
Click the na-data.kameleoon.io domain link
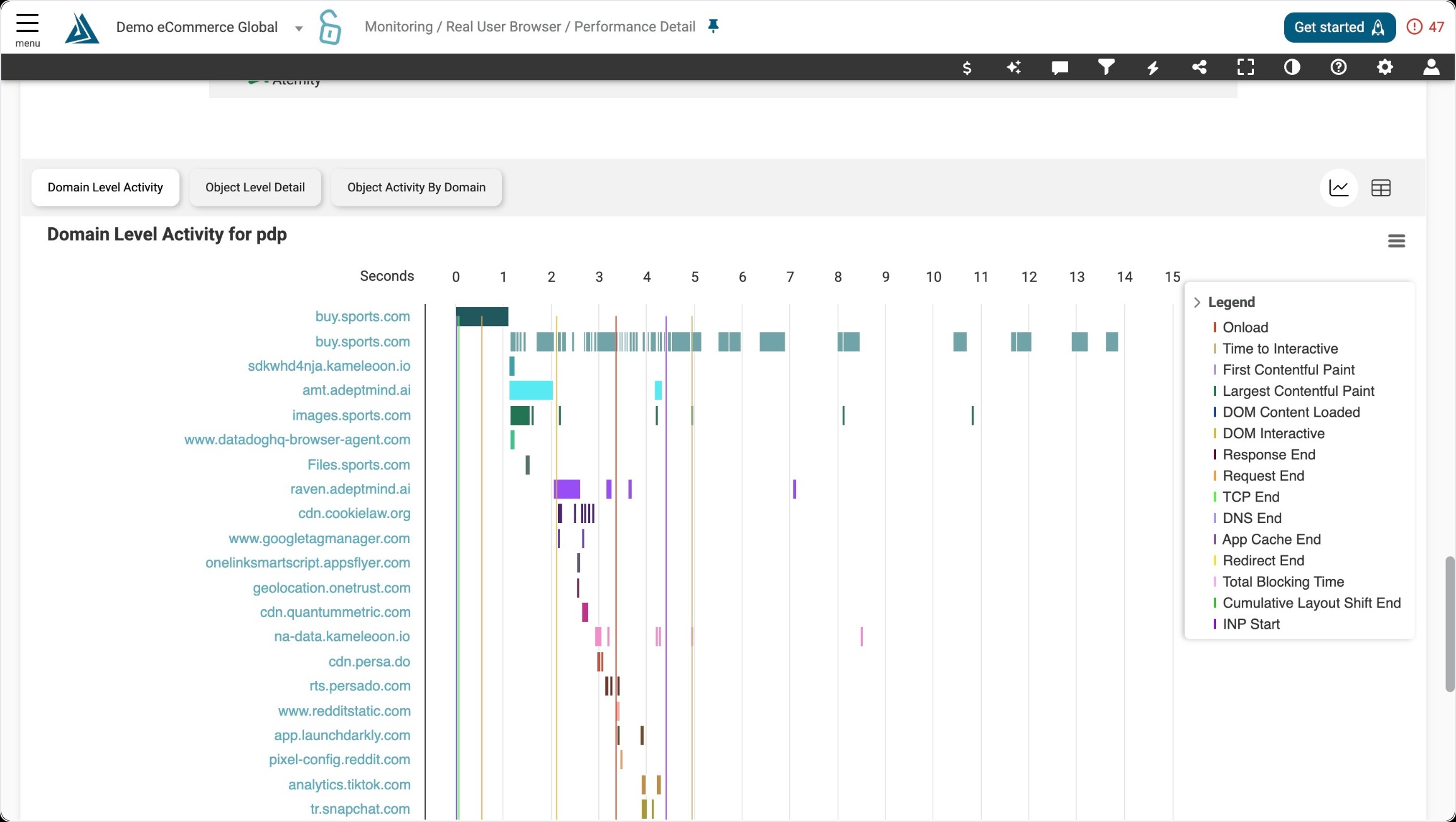point(341,636)
